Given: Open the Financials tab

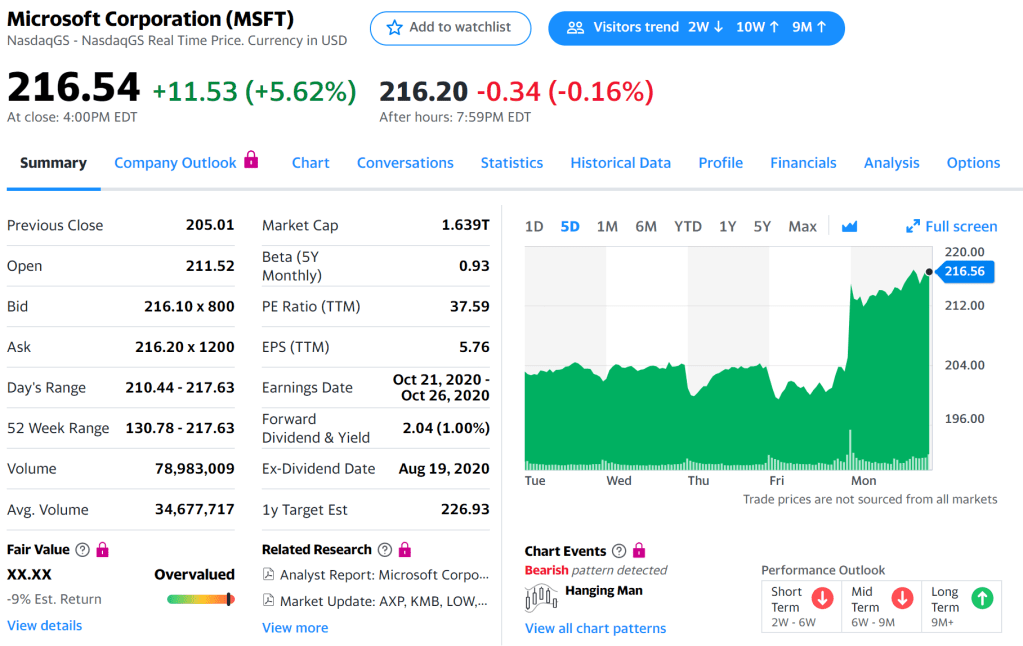Looking at the screenshot, I should coord(803,163).
